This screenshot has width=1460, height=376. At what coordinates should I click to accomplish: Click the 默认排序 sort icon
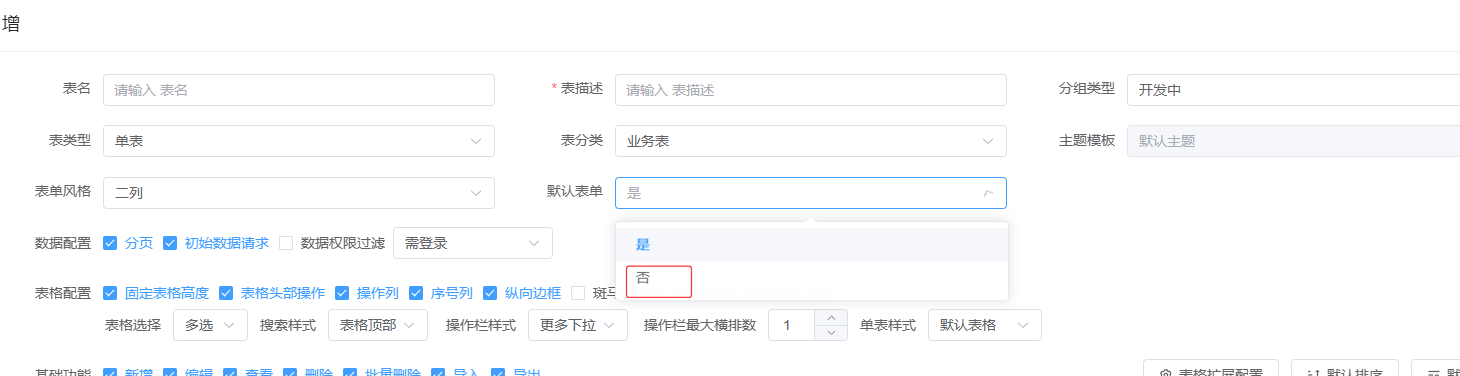pos(1313,373)
